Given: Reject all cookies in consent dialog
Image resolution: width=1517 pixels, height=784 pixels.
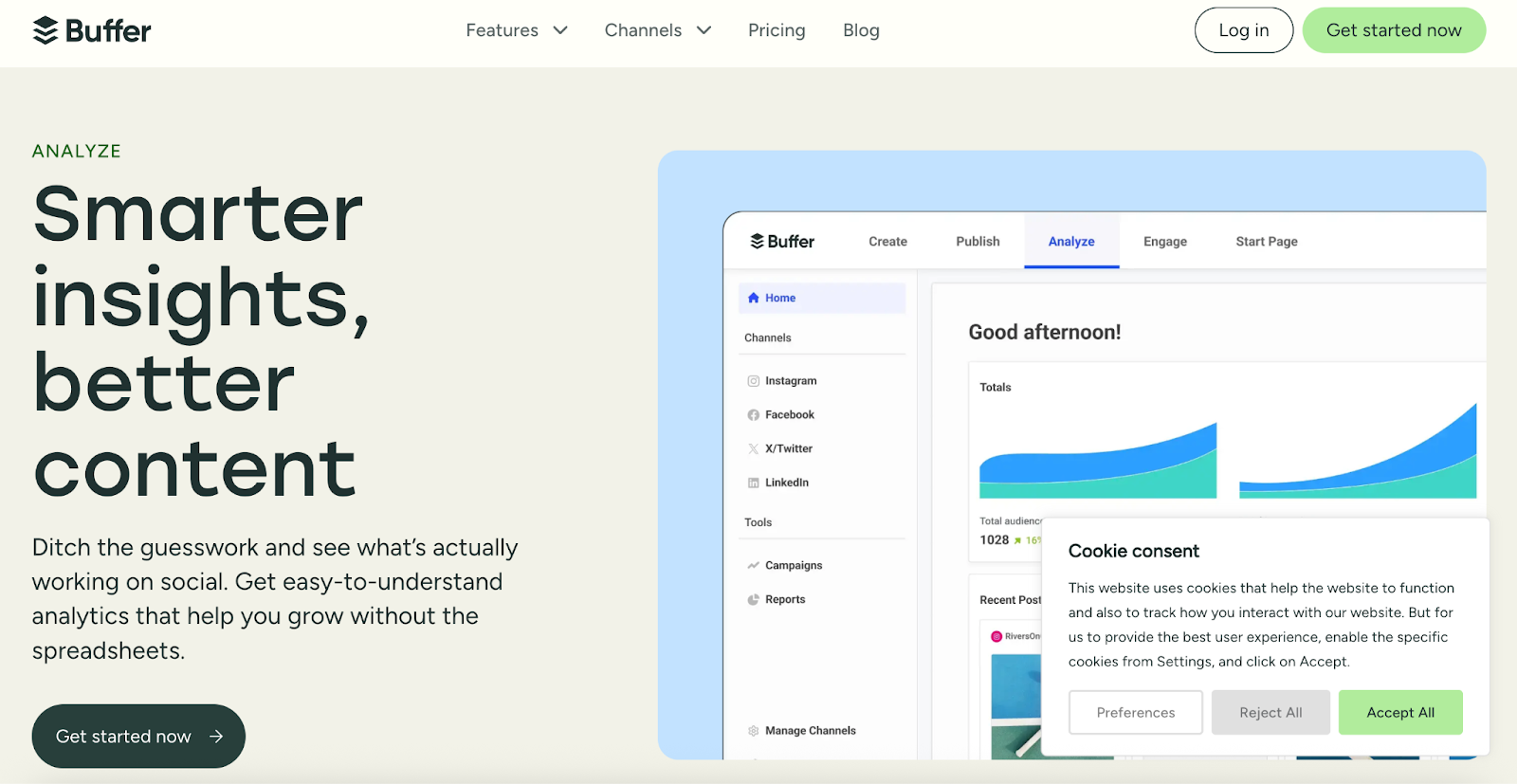Looking at the screenshot, I should coord(1270,713).
